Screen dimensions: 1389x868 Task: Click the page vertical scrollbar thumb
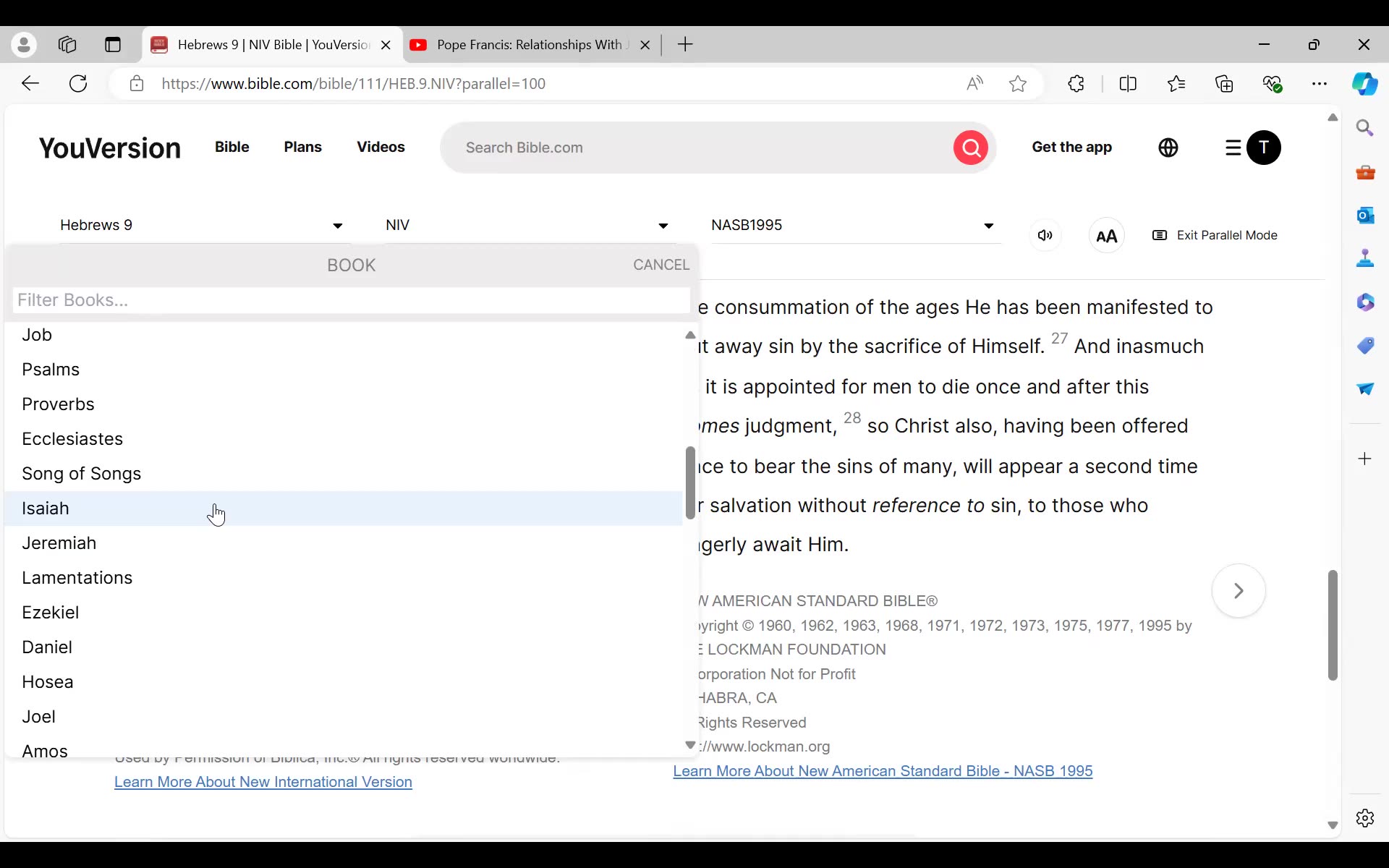coord(1333,625)
